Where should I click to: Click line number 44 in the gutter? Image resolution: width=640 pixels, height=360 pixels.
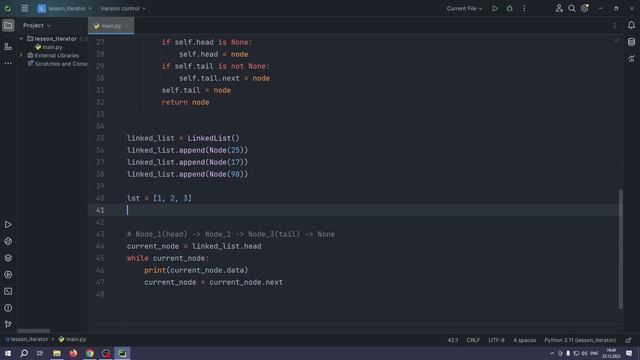100,246
